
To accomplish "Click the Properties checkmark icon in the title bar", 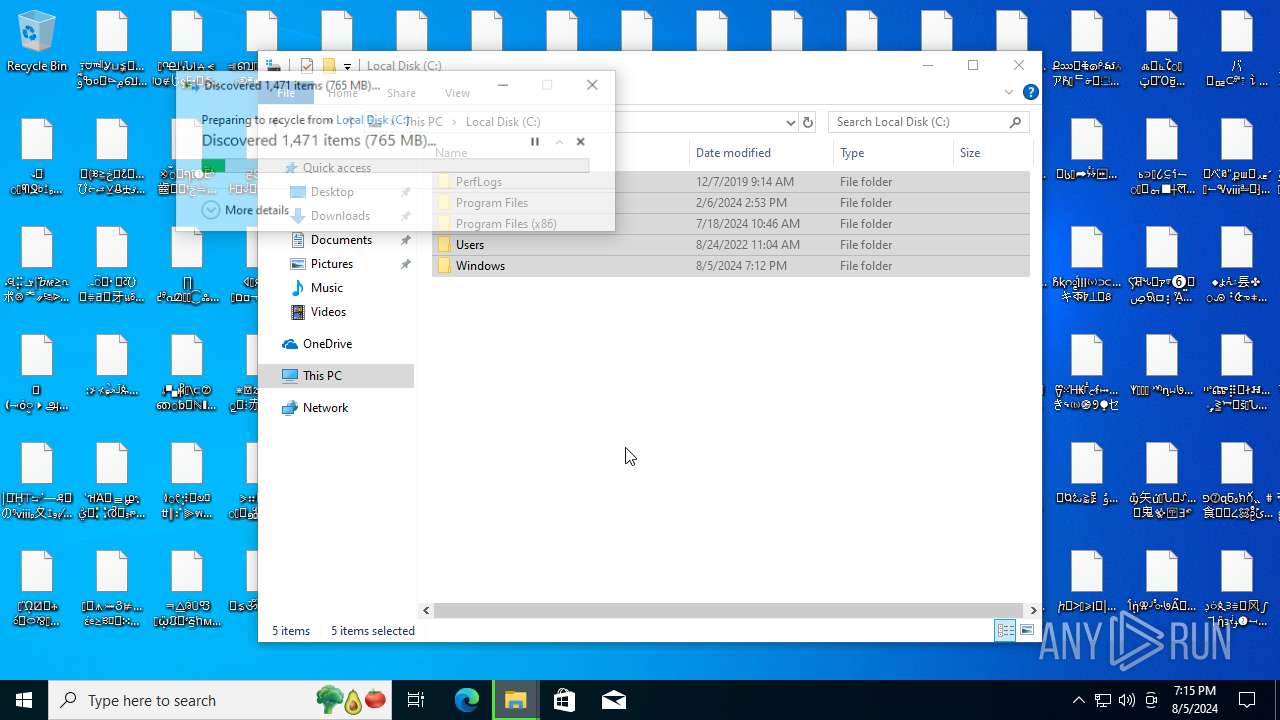I will pyautogui.click(x=307, y=66).
